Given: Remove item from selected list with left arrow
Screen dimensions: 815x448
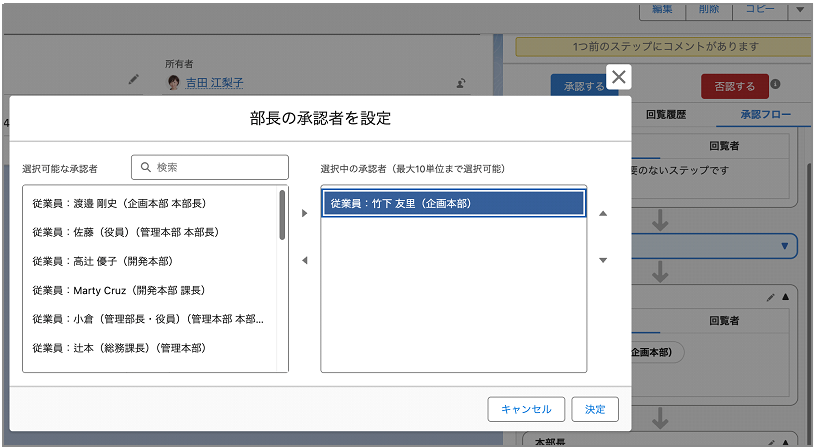Looking at the screenshot, I should tap(305, 260).
